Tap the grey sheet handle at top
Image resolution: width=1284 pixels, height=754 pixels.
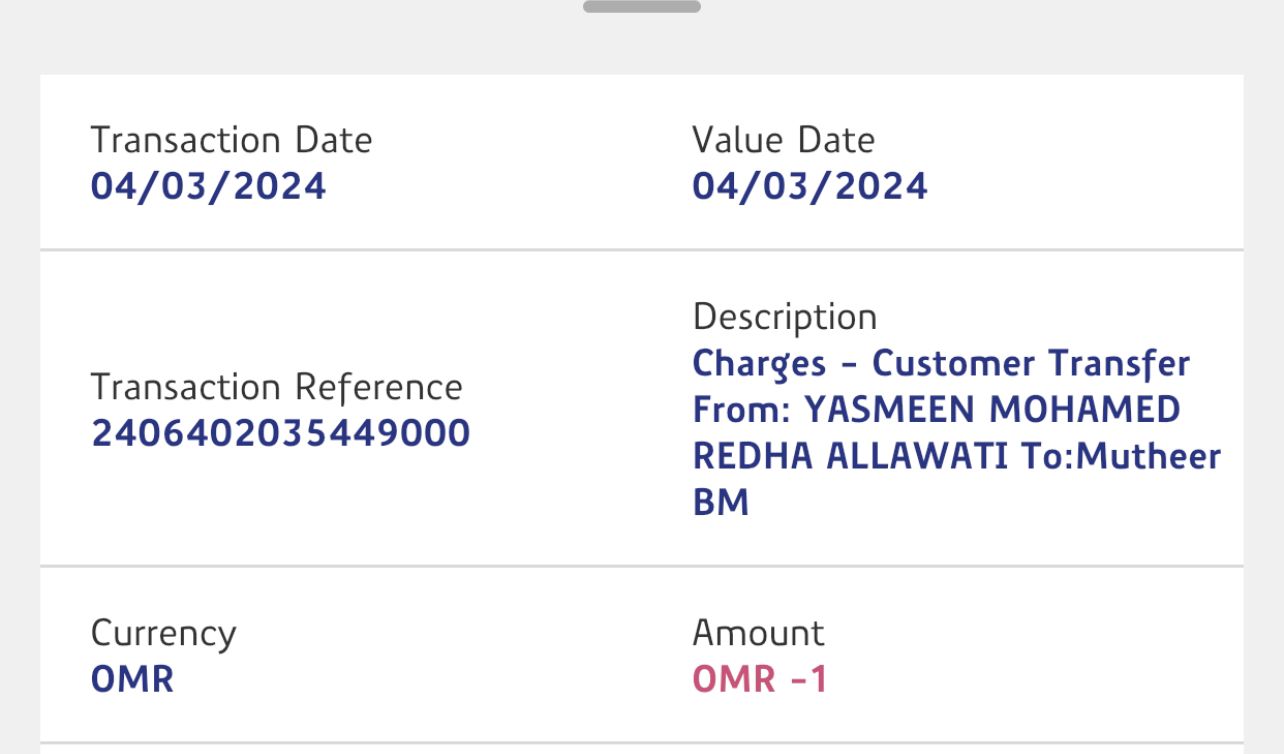pos(641,6)
